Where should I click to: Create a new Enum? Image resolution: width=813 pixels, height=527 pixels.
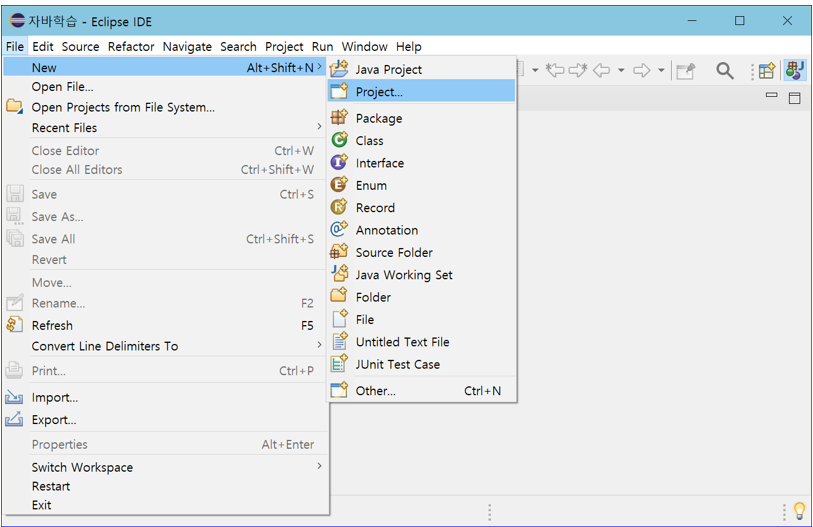[422, 185]
